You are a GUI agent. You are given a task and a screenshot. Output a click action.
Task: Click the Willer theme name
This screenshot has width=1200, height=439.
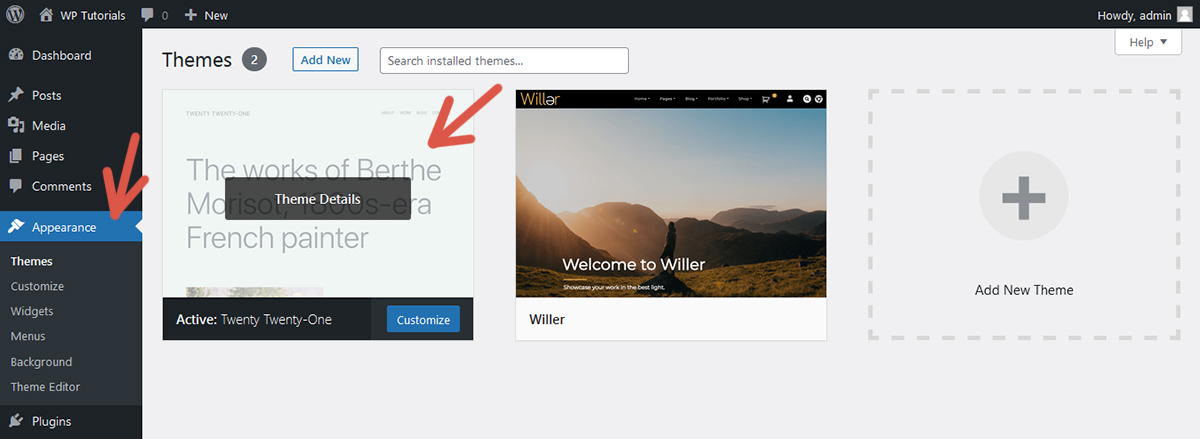pyautogui.click(x=547, y=320)
